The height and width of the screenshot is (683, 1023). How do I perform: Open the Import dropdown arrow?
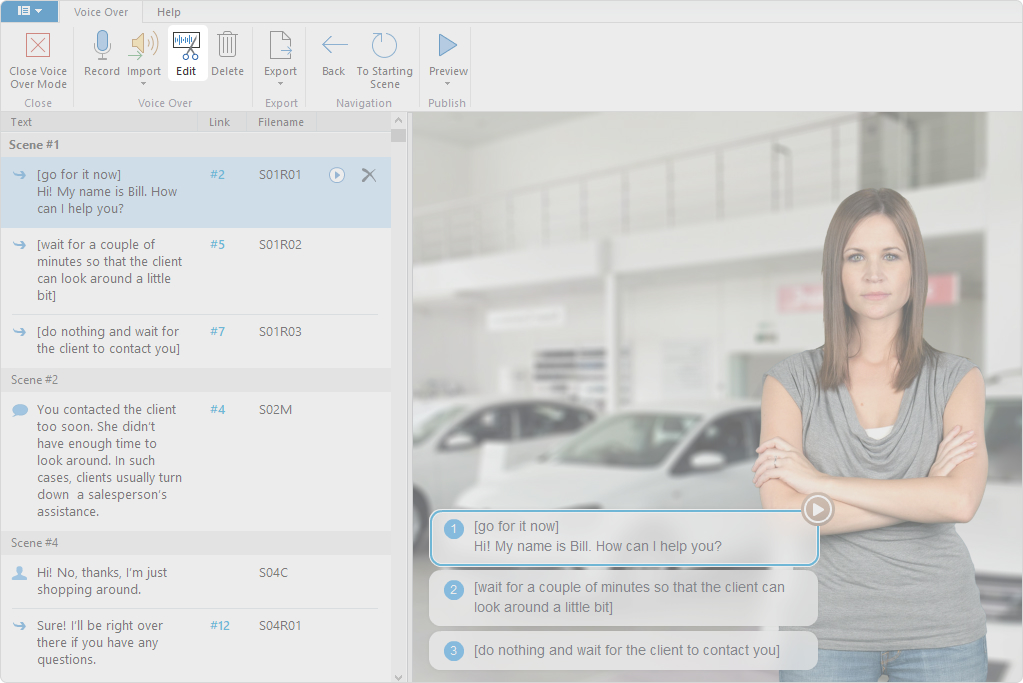(x=144, y=84)
